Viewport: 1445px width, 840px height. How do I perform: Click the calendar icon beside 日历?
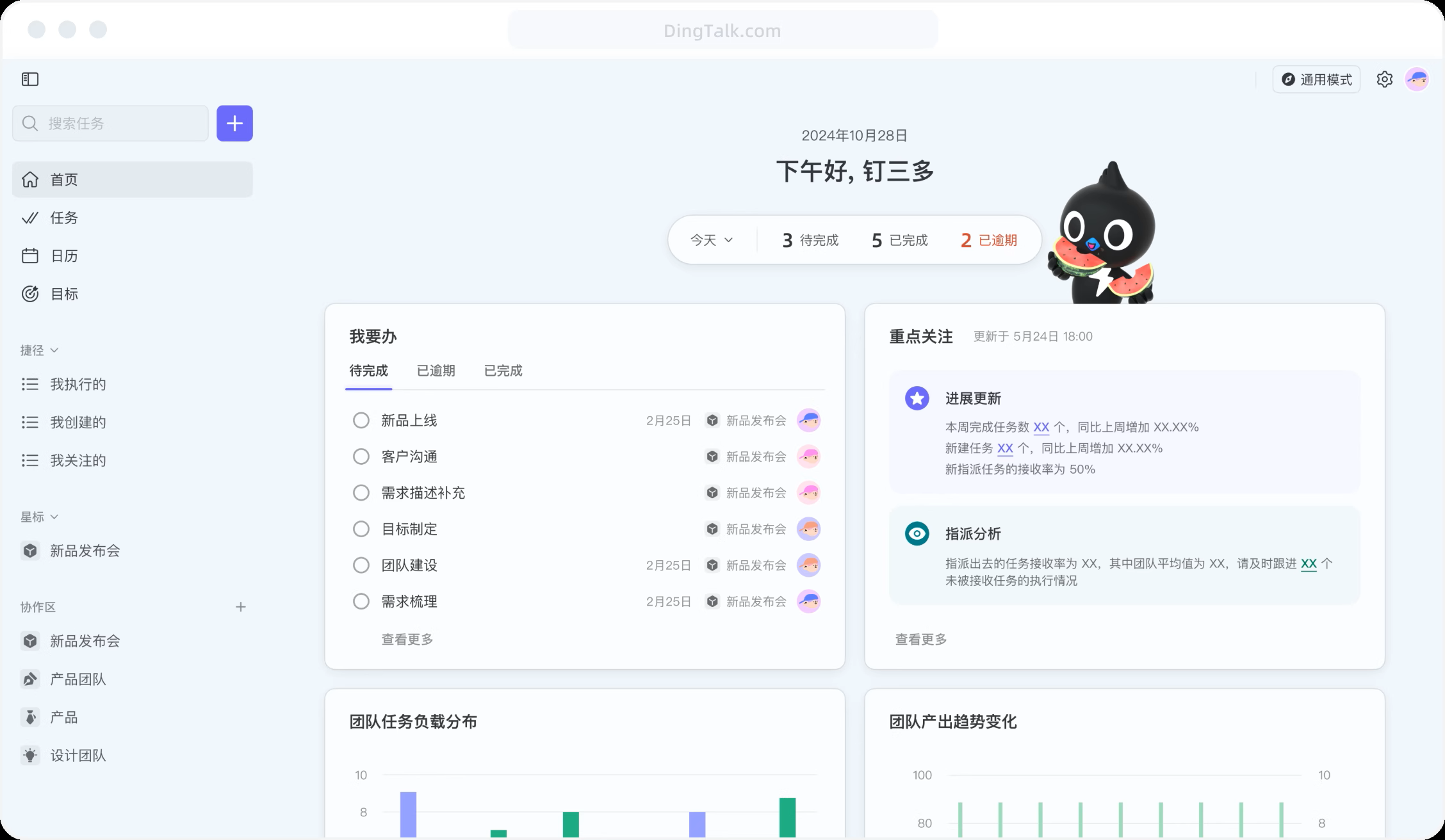coord(30,255)
